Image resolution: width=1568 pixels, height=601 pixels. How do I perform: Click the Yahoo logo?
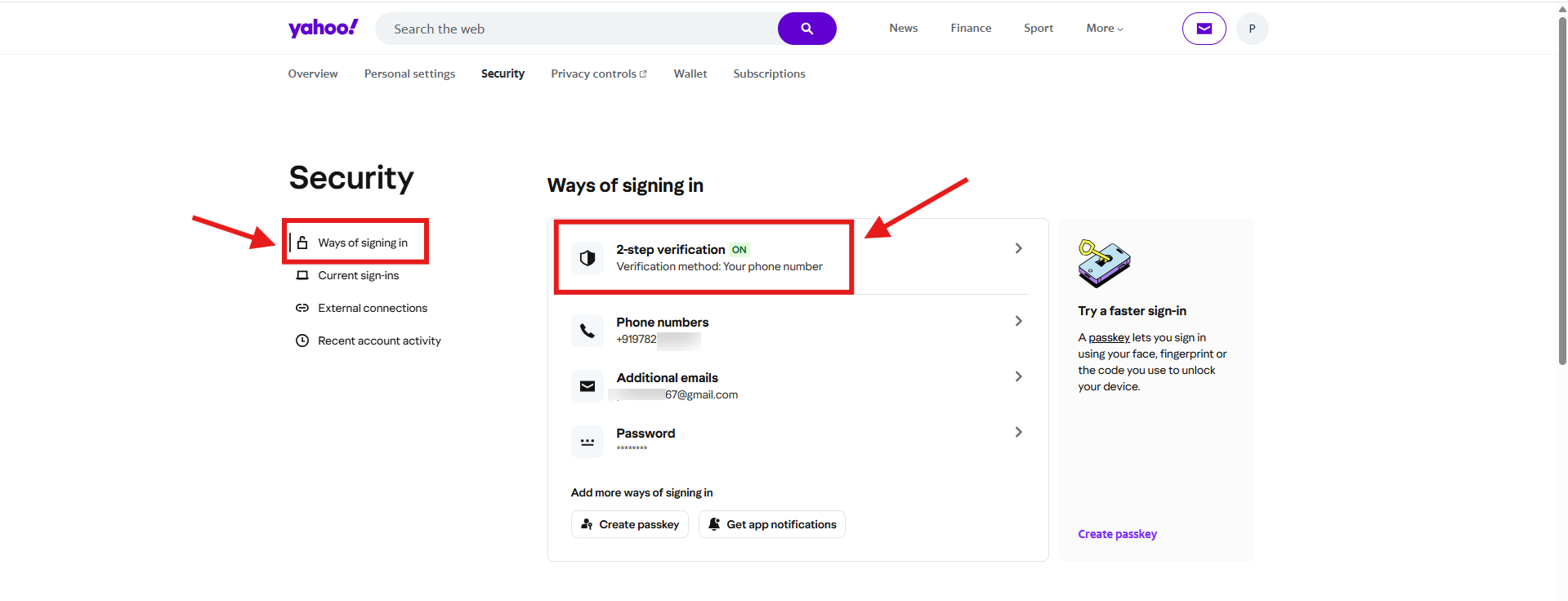coord(323,29)
